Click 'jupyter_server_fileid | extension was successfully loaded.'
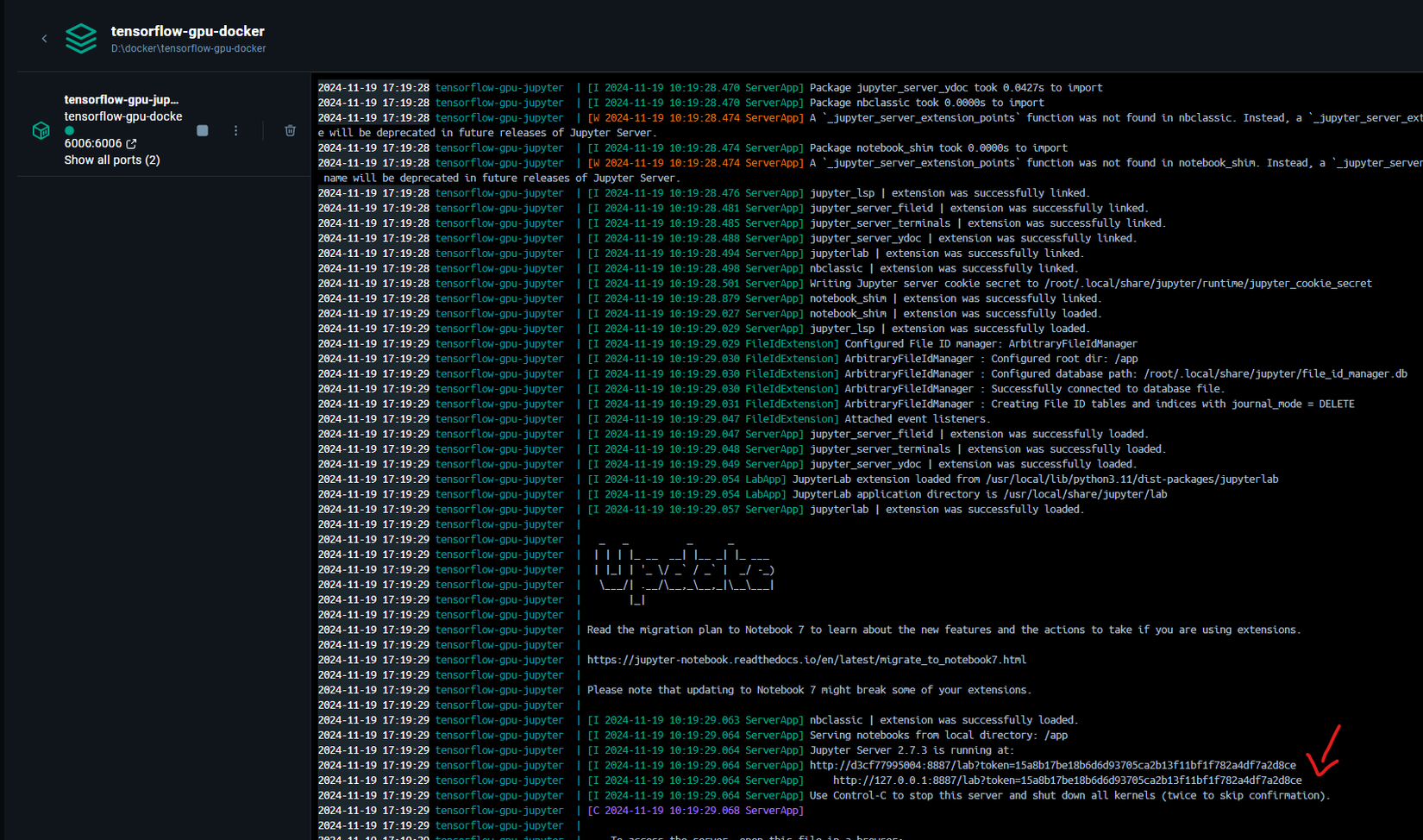Viewport: 1423px width, 840px height. pos(979,435)
